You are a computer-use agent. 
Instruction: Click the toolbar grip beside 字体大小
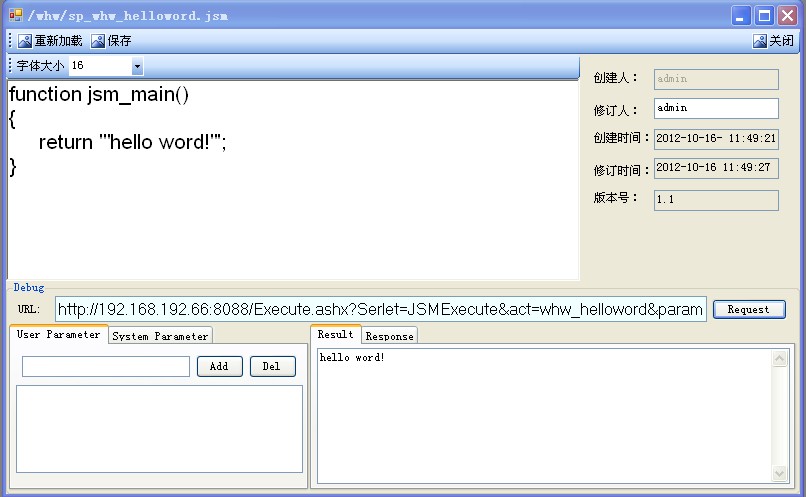[x=10, y=66]
